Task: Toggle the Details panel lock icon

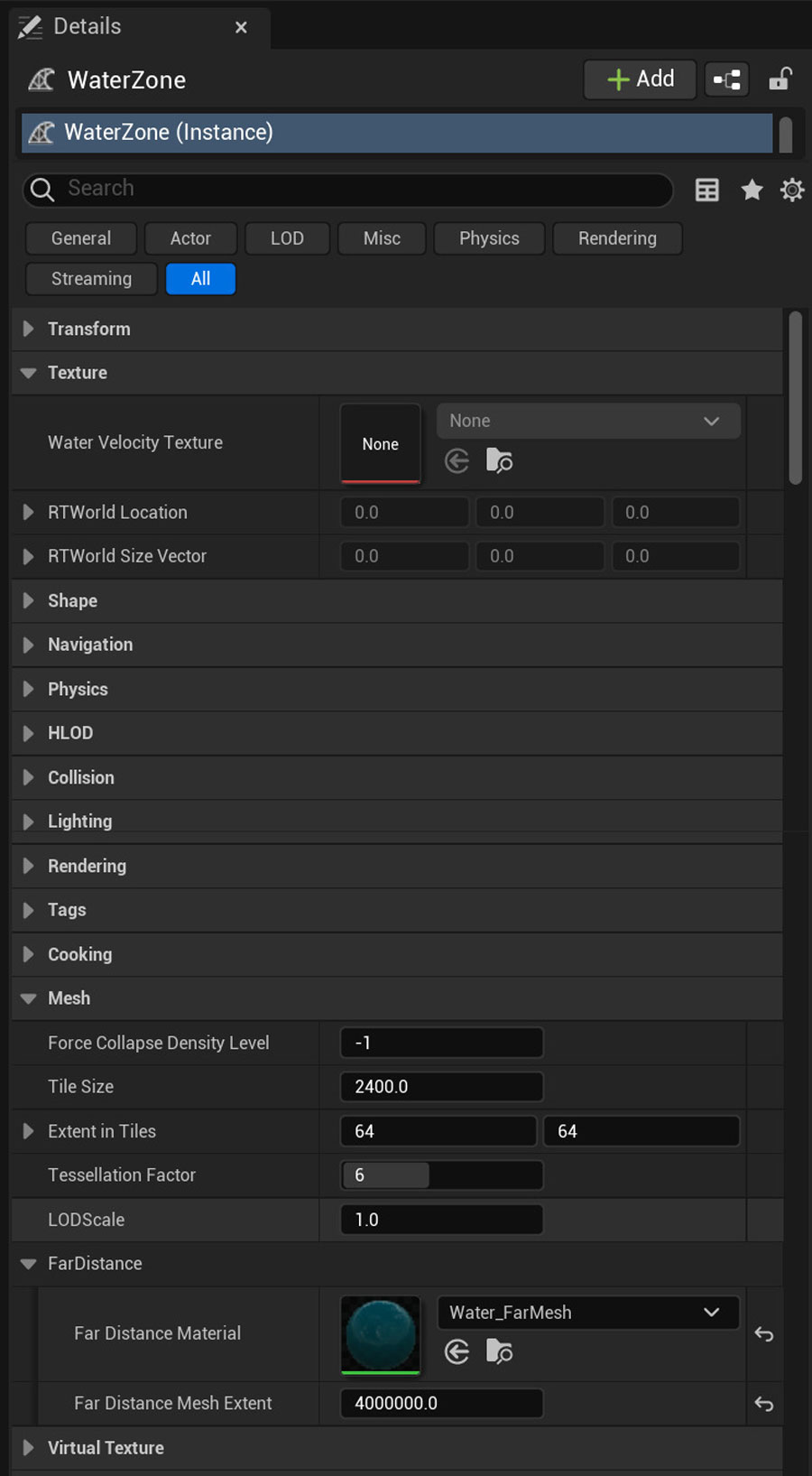Action: click(x=780, y=79)
